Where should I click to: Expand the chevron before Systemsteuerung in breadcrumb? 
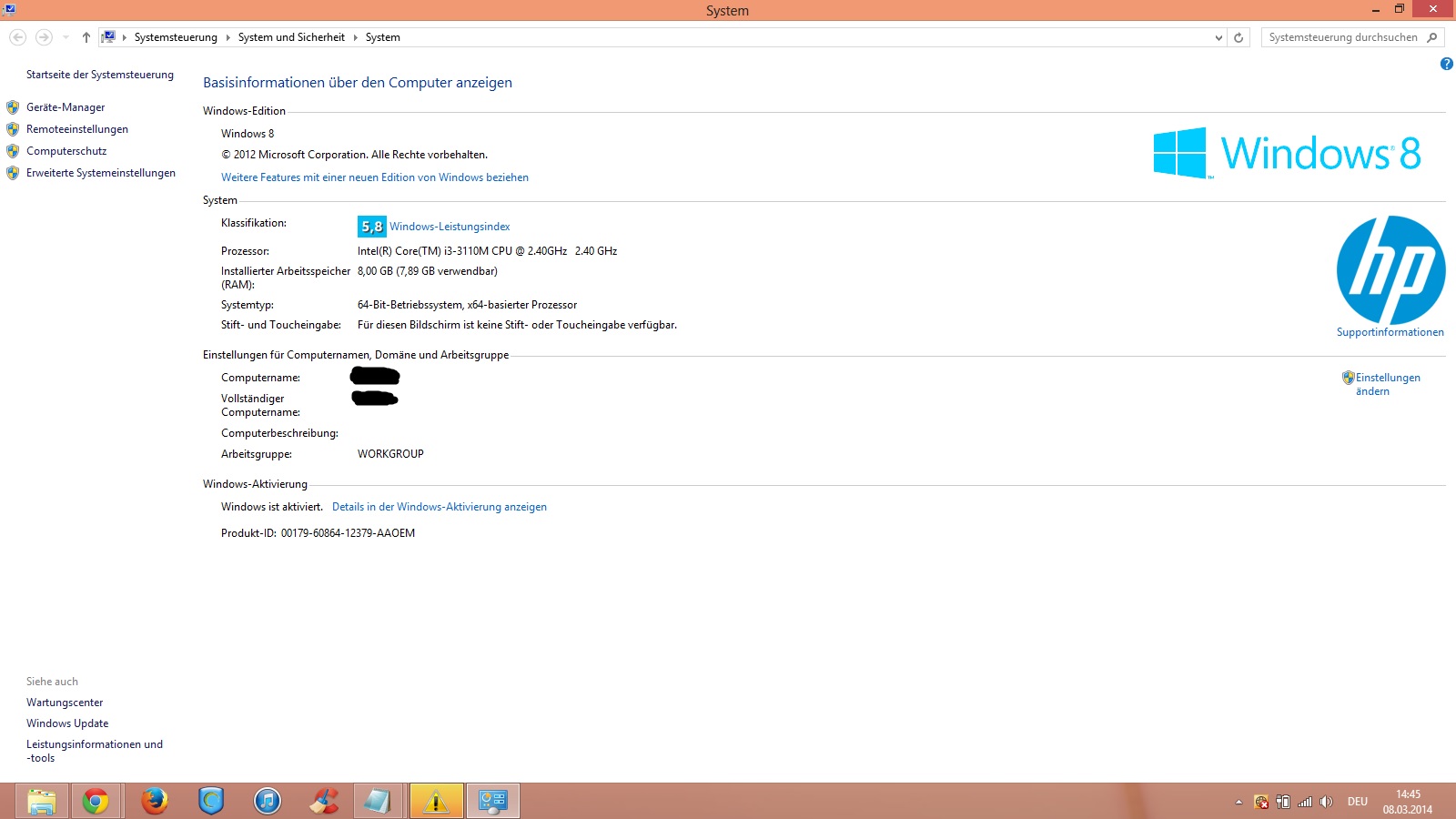pyautogui.click(x=125, y=37)
